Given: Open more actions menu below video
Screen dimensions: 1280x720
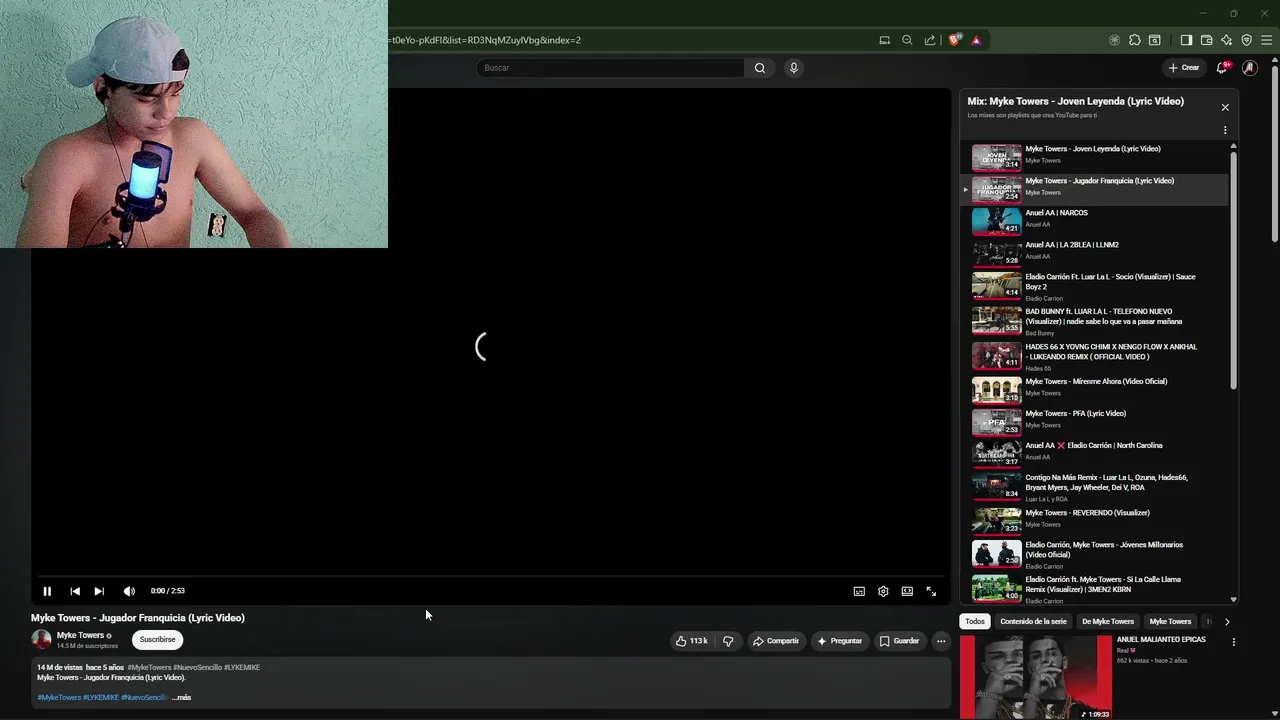Looking at the screenshot, I should (941, 641).
